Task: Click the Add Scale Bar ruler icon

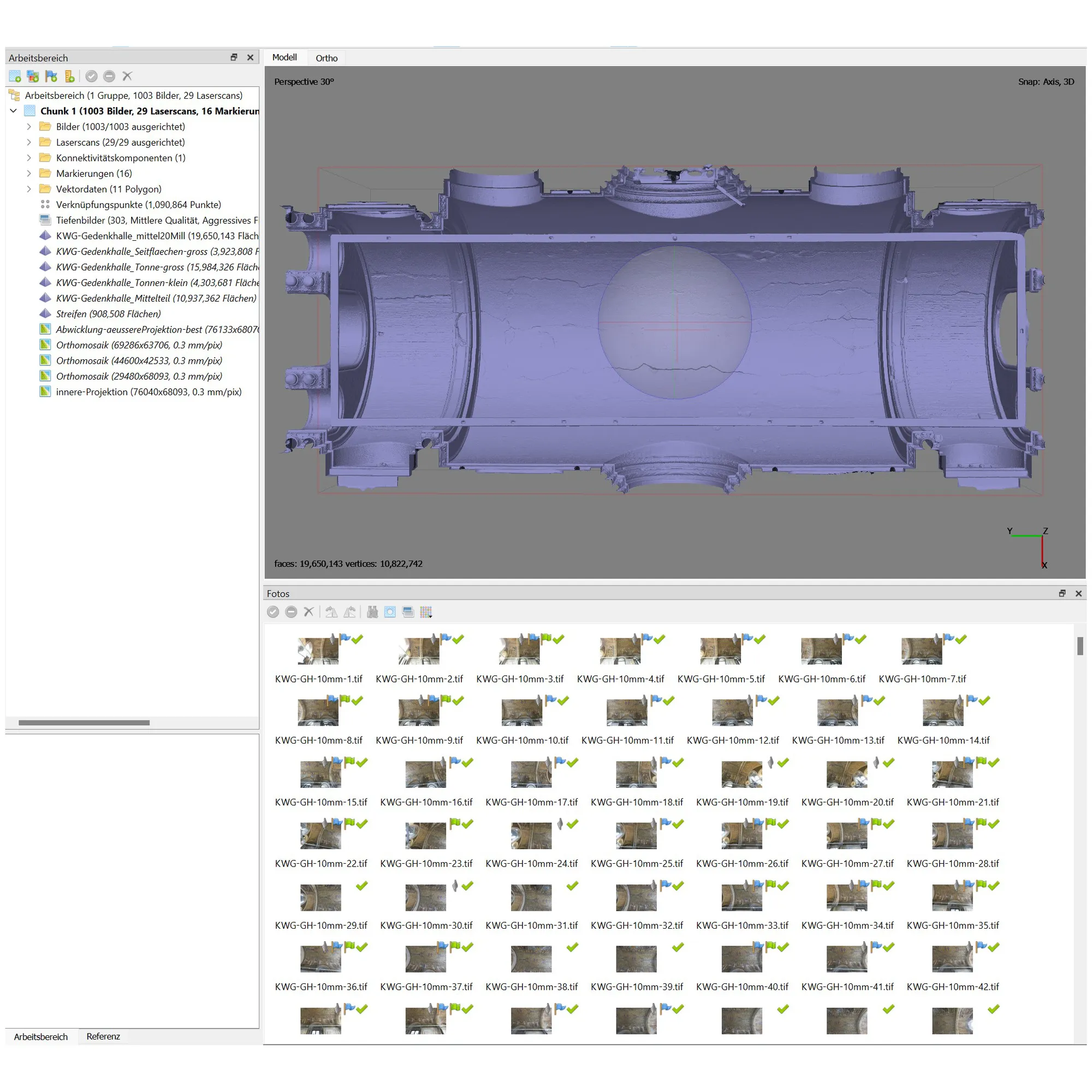Action: click(x=69, y=76)
